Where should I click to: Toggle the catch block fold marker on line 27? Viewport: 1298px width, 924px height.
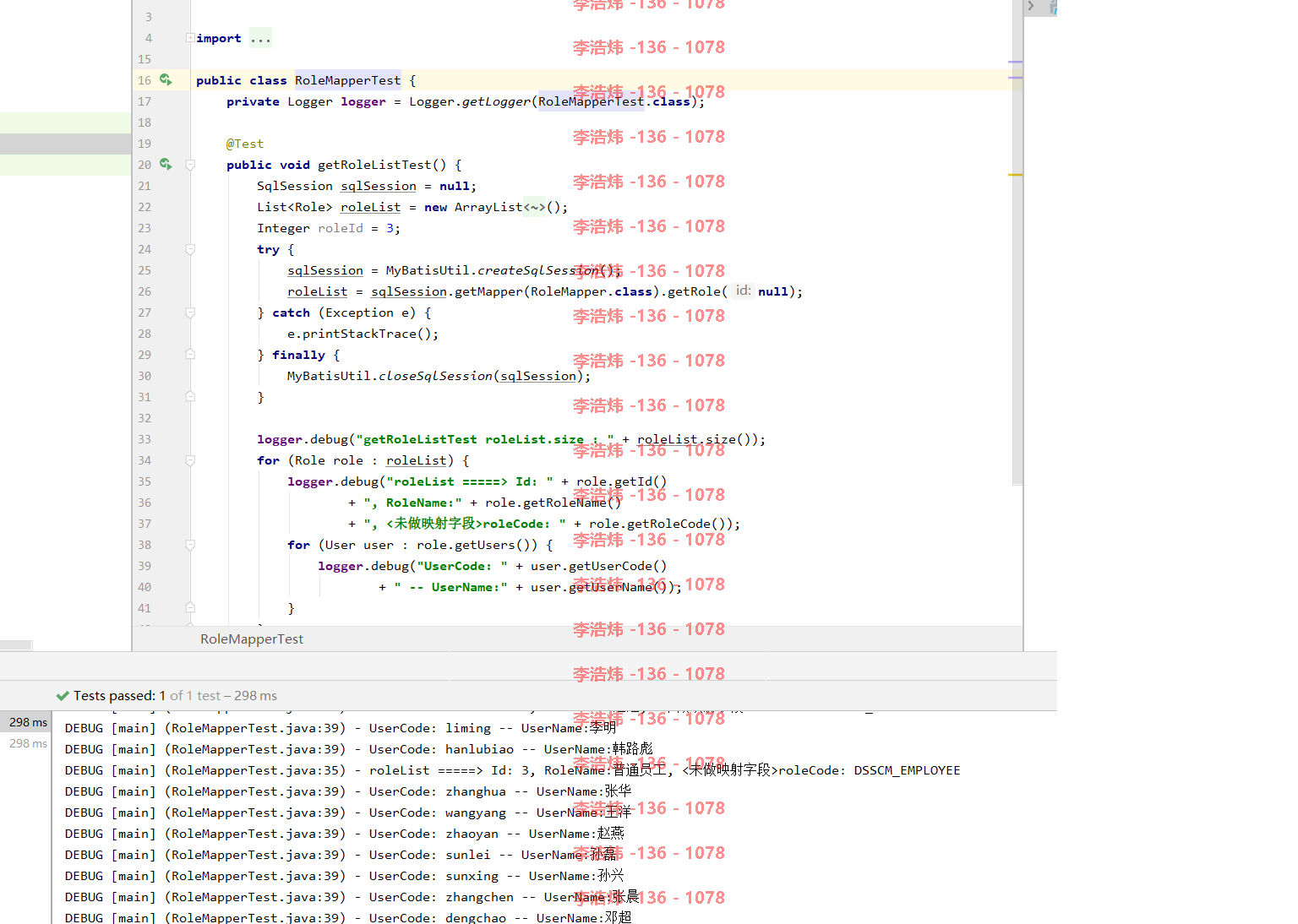pos(190,313)
